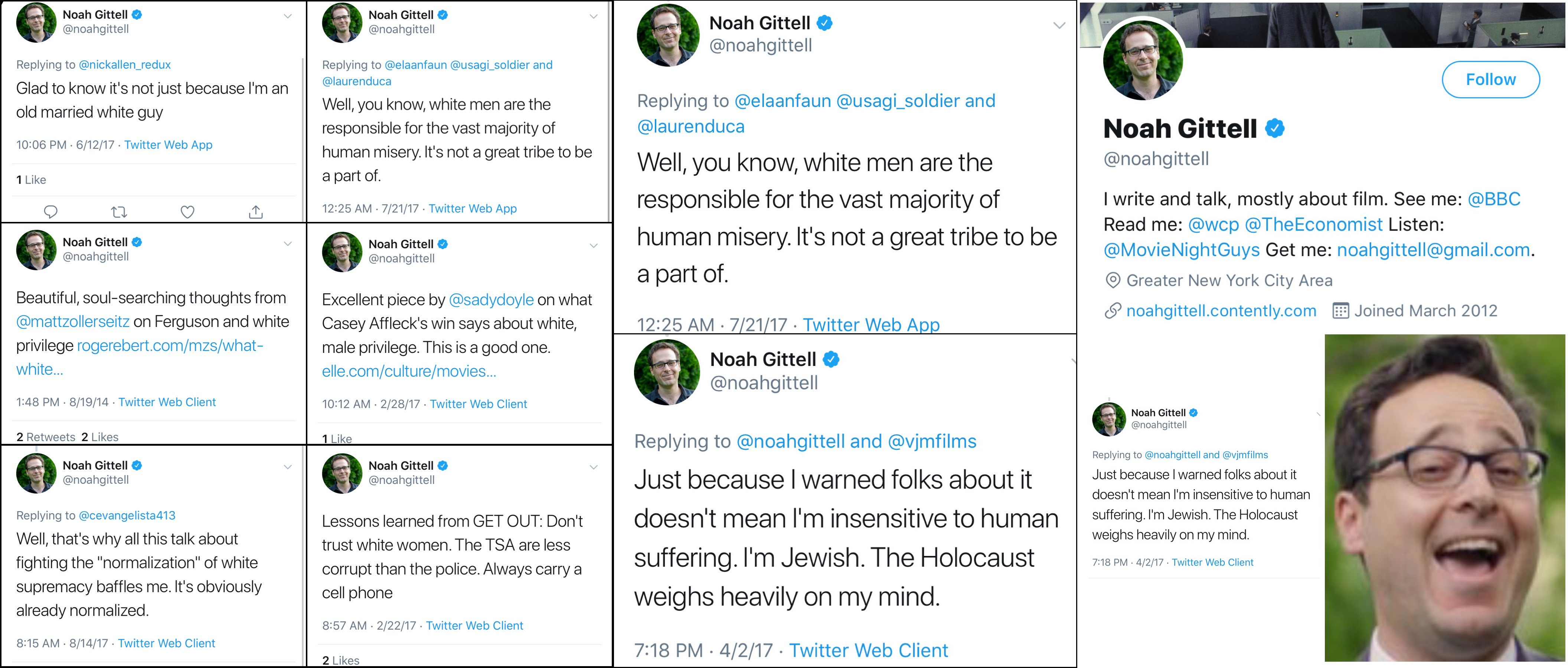1568x668 pixels.
Task: Like the 'old married white guy' tweet
Action: pos(187,212)
